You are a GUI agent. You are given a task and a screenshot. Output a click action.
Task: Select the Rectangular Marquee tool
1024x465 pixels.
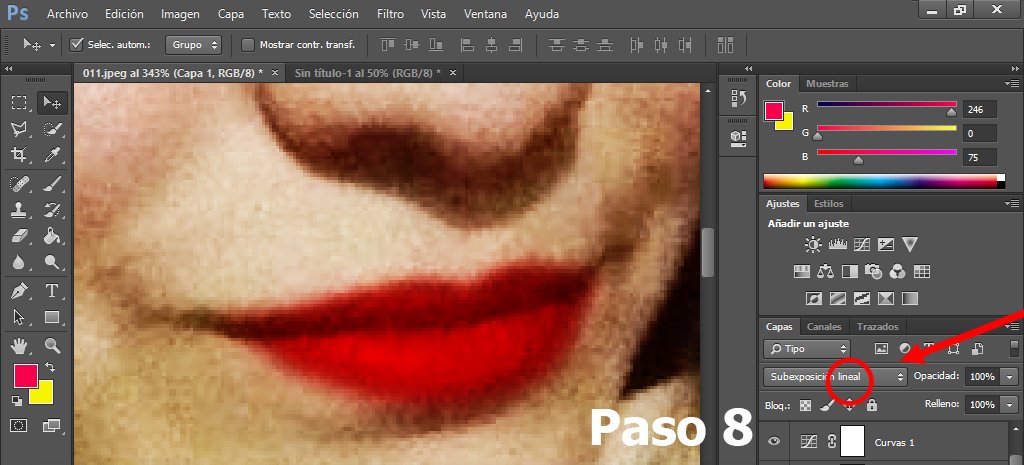pos(19,103)
